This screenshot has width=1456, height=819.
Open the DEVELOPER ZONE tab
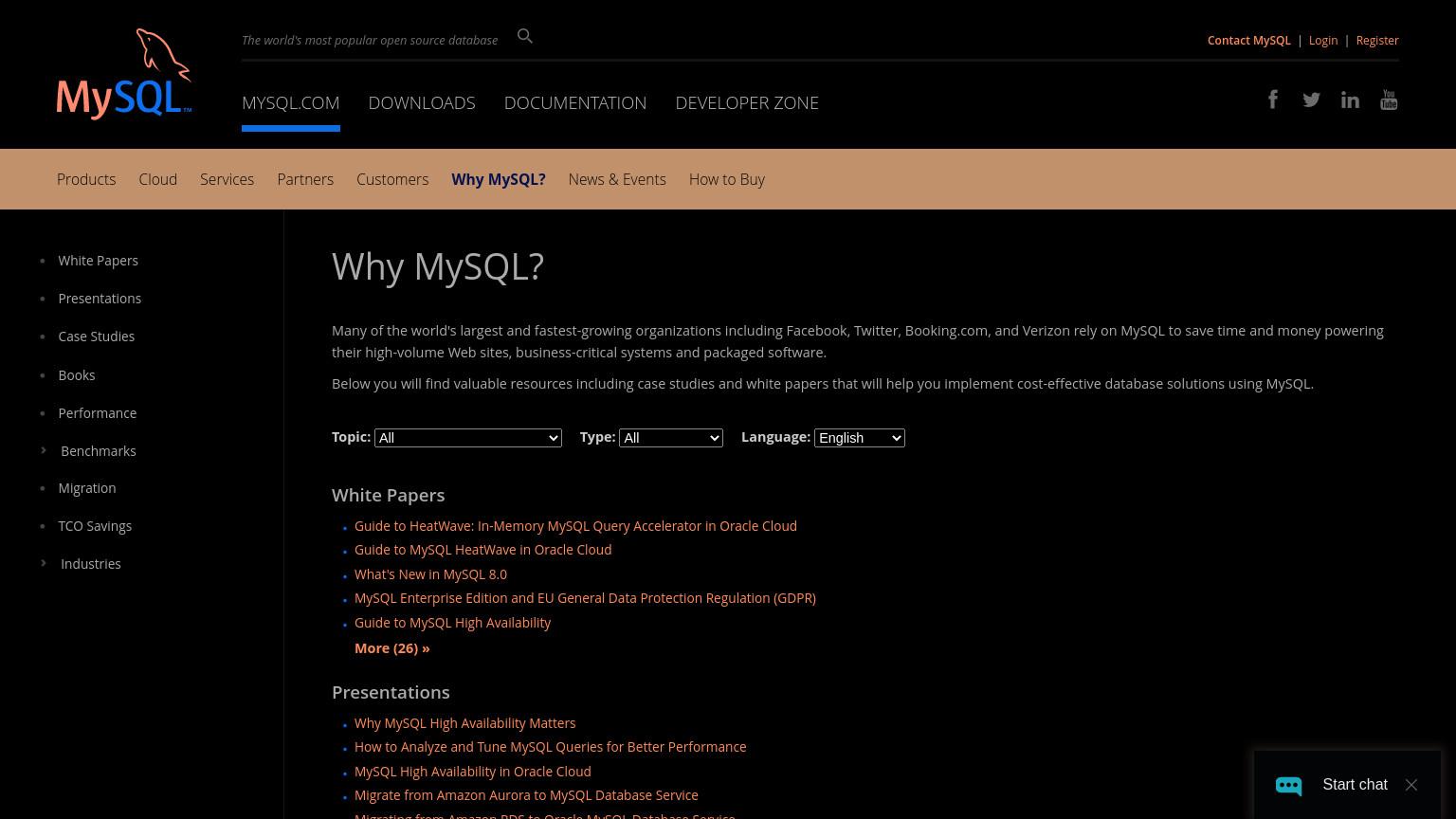[x=747, y=102]
